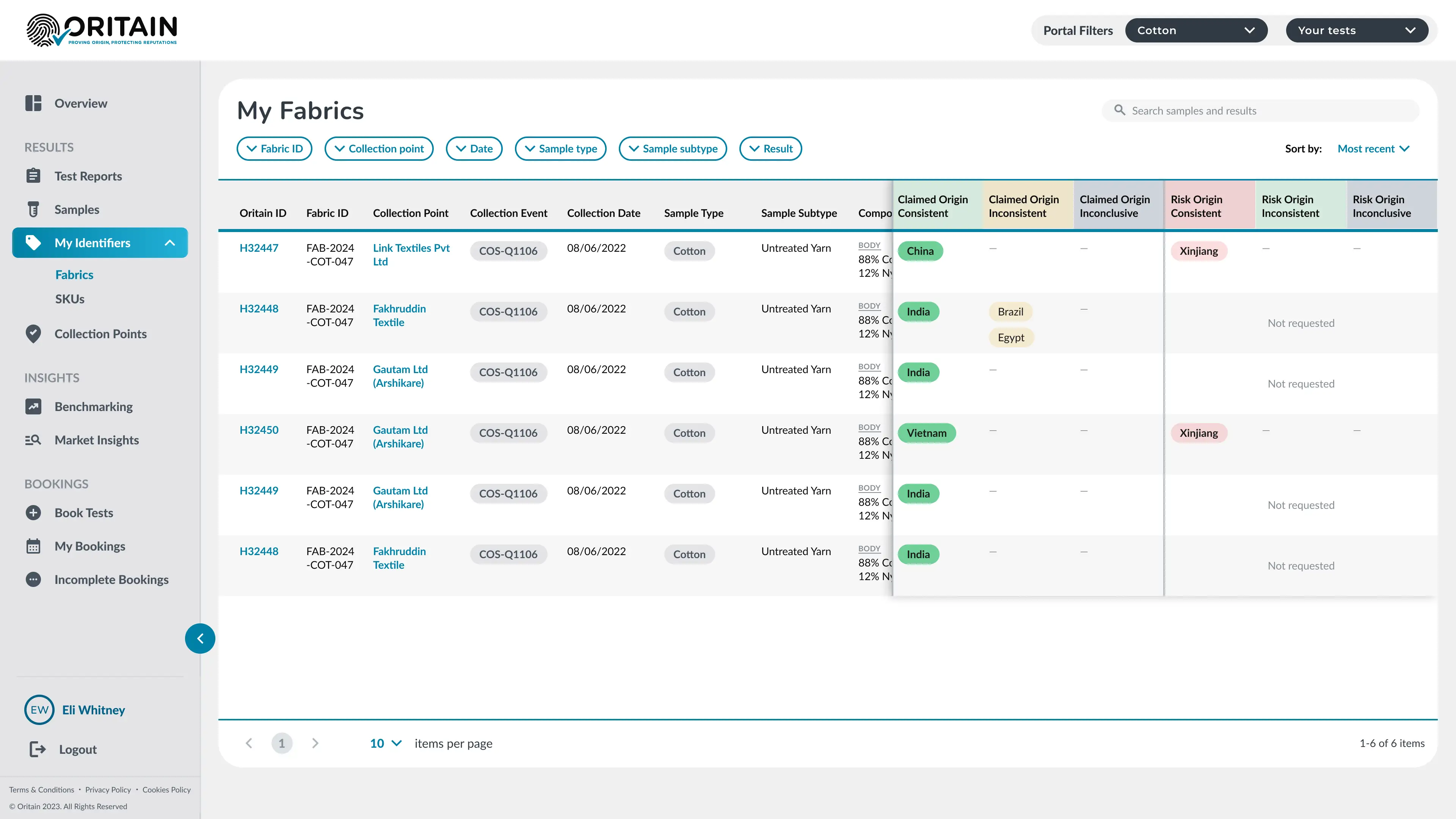Collapse the sidebar with the round arrow button
This screenshot has height=819, width=1456.
pos(200,639)
